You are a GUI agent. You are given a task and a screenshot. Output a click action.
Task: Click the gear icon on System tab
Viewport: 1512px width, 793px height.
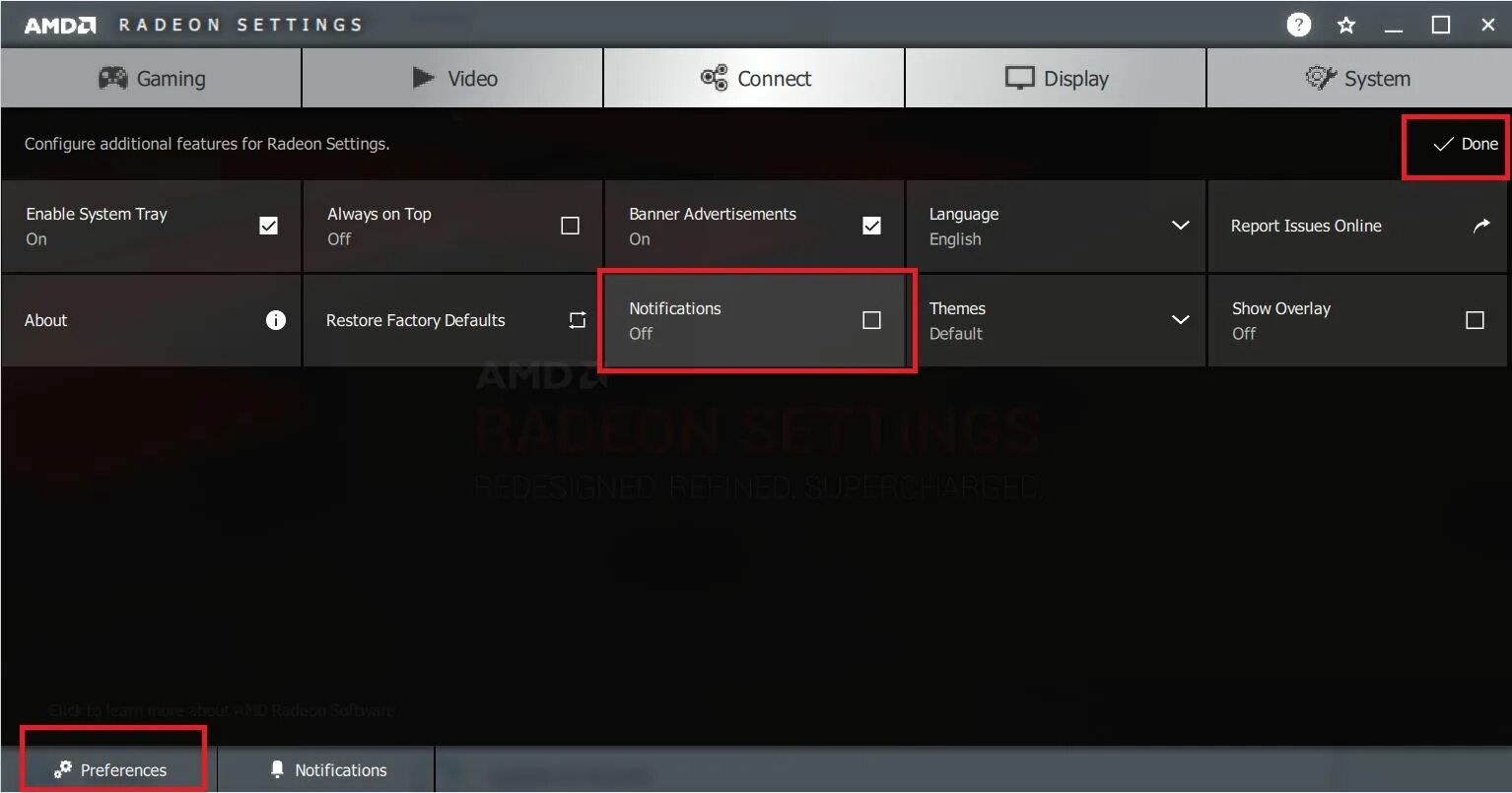pyautogui.click(x=1320, y=78)
